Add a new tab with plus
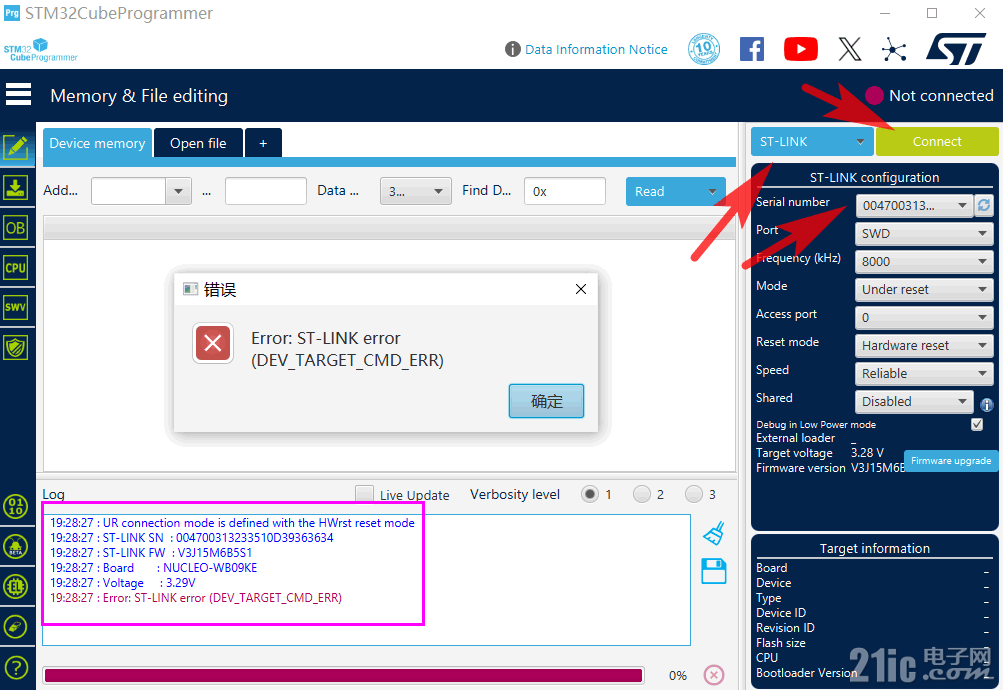1003x690 pixels. pyautogui.click(x=263, y=143)
